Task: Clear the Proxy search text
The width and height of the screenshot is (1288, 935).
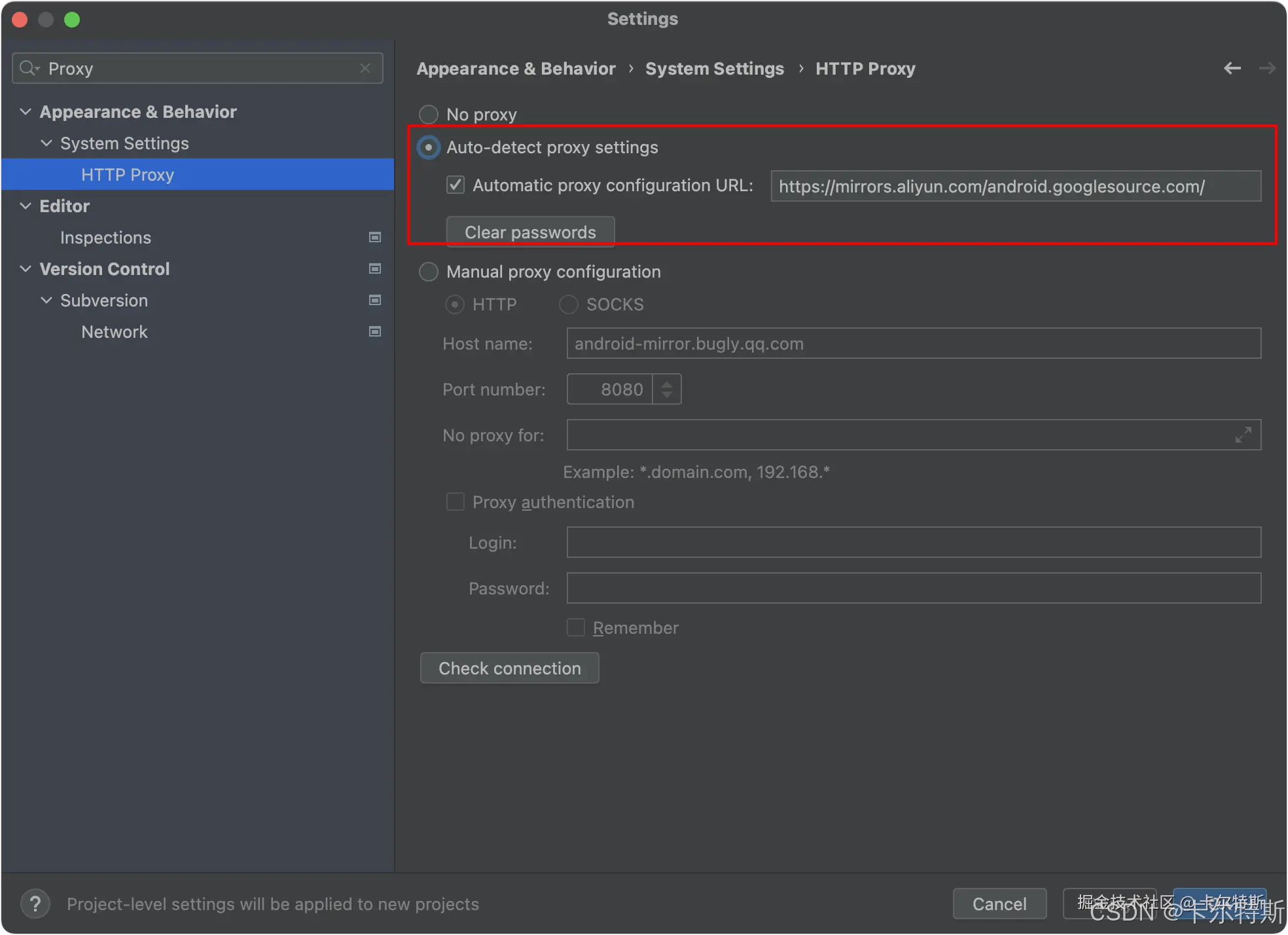Action: tap(365, 68)
